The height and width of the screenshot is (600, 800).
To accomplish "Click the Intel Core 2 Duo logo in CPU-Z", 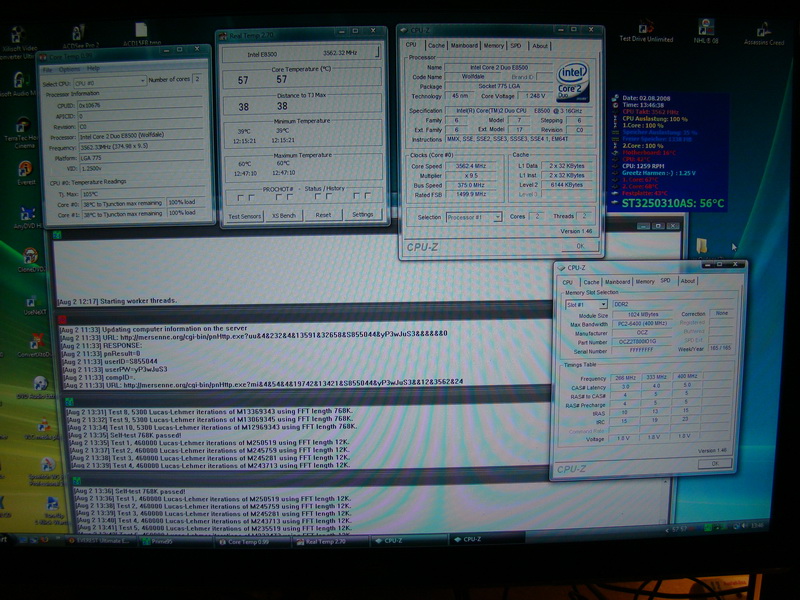I will [572, 82].
